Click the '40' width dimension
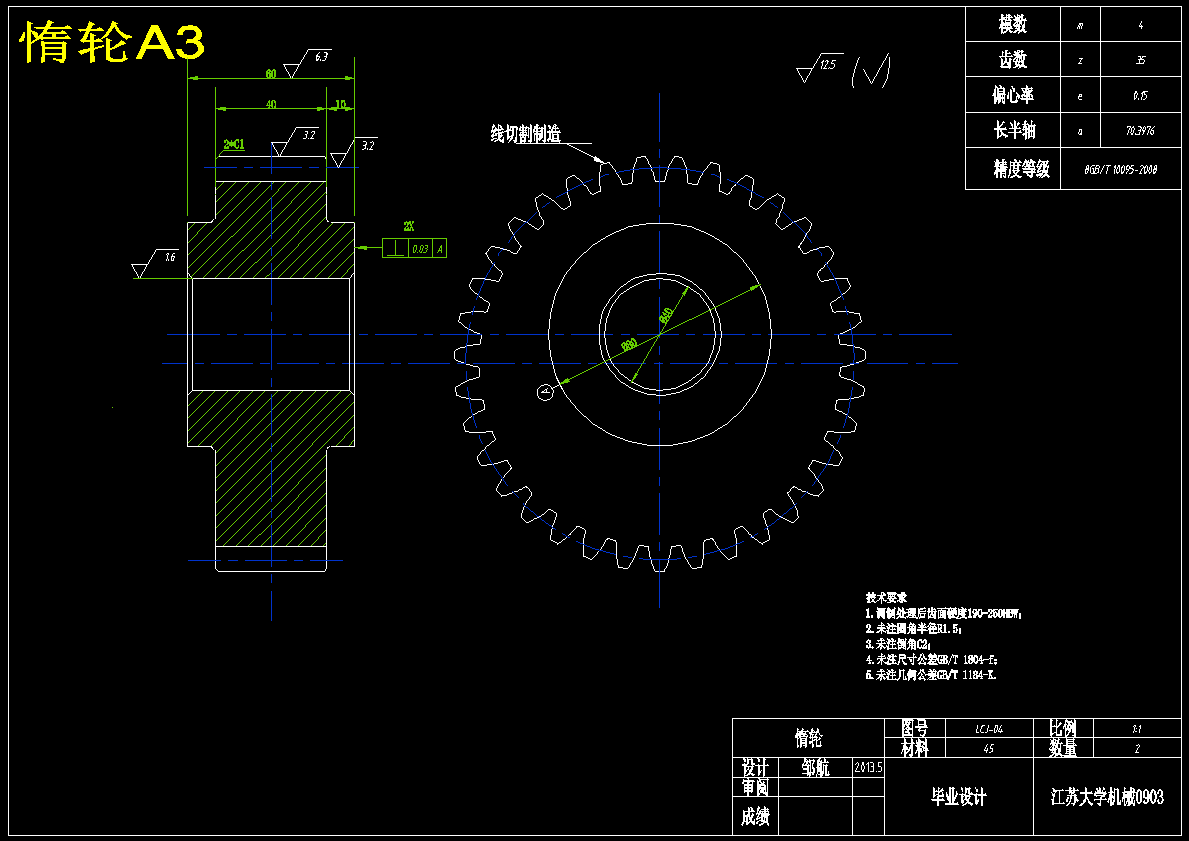 (x=271, y=105)
